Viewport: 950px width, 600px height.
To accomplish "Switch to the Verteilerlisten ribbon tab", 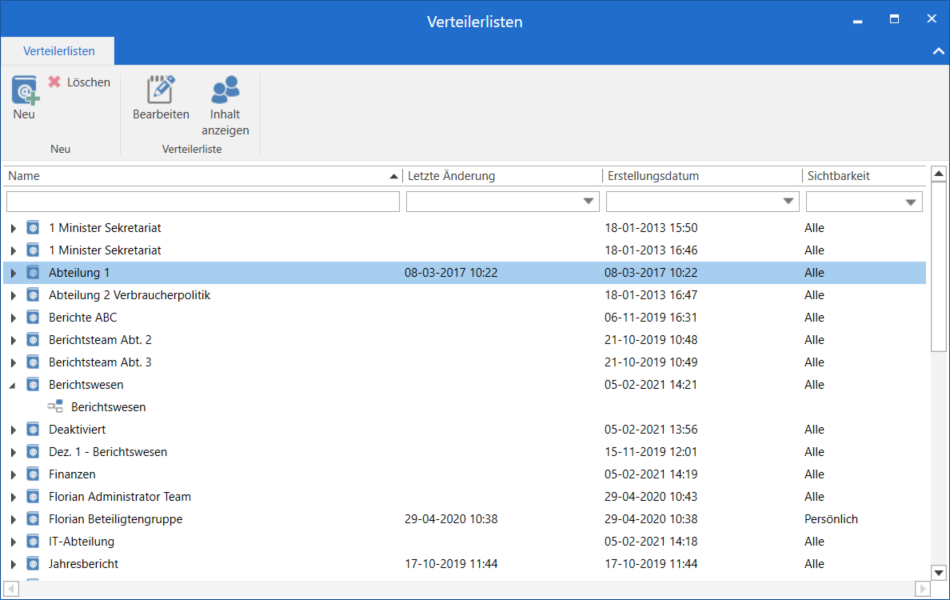I will click(x=59, y=51).
